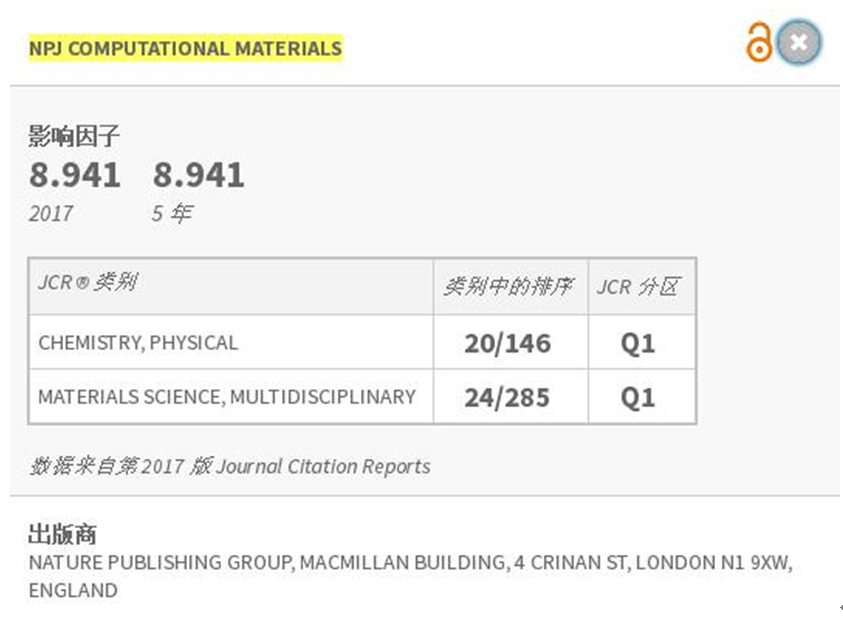Screen dimensions: 843x621
Task: Click the JCR 分区 column header
Action: (x=639, y=287)
